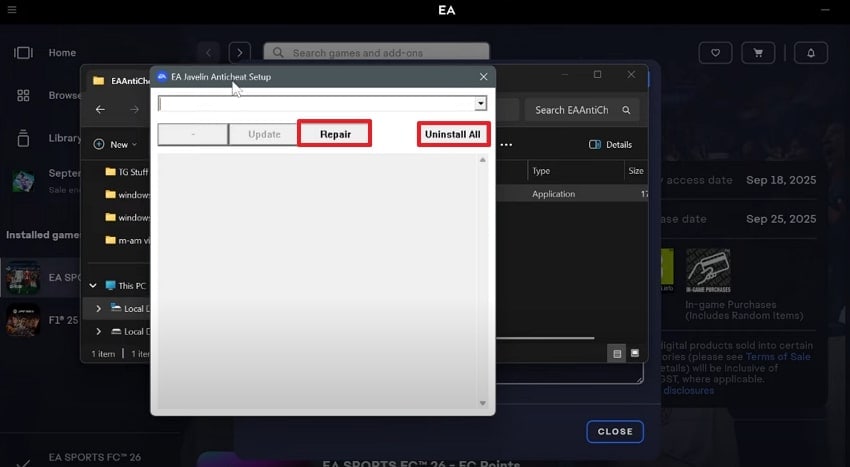Click the CLOSE button in EA dialog
The width and height of the screenshot is (850, 467).
point(615,432)
